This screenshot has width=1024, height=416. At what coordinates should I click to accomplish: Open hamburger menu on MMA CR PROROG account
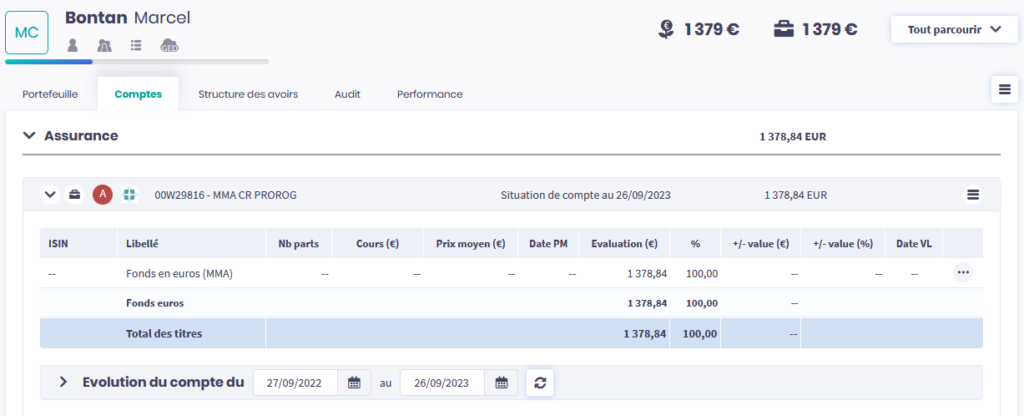(x=972, y=195)
